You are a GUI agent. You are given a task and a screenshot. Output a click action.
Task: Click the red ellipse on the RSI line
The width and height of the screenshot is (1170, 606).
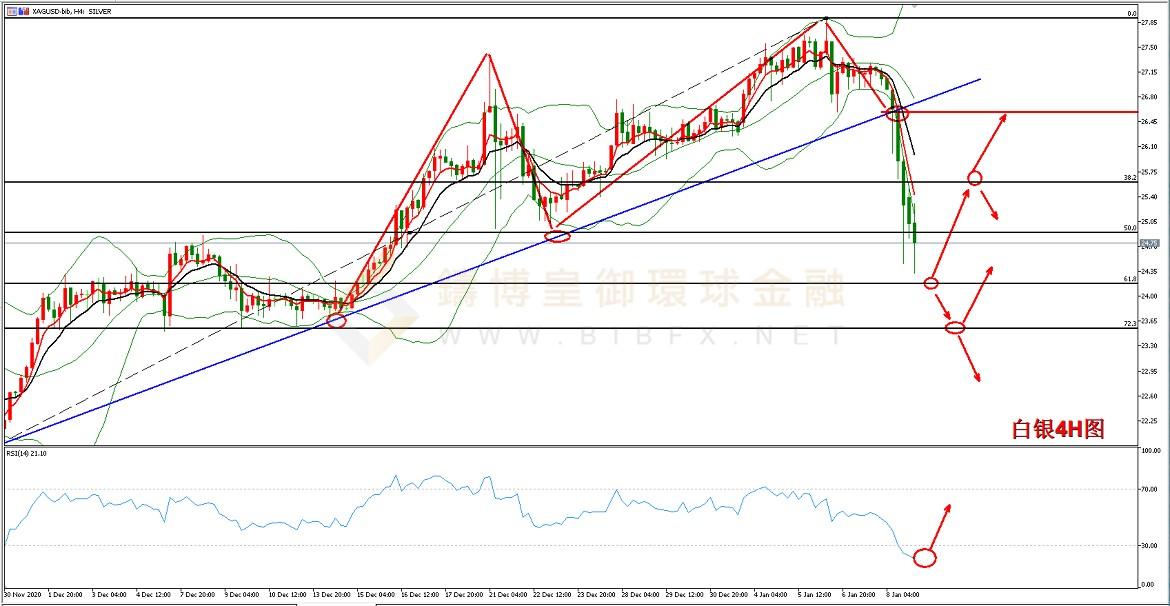(924, 558)
